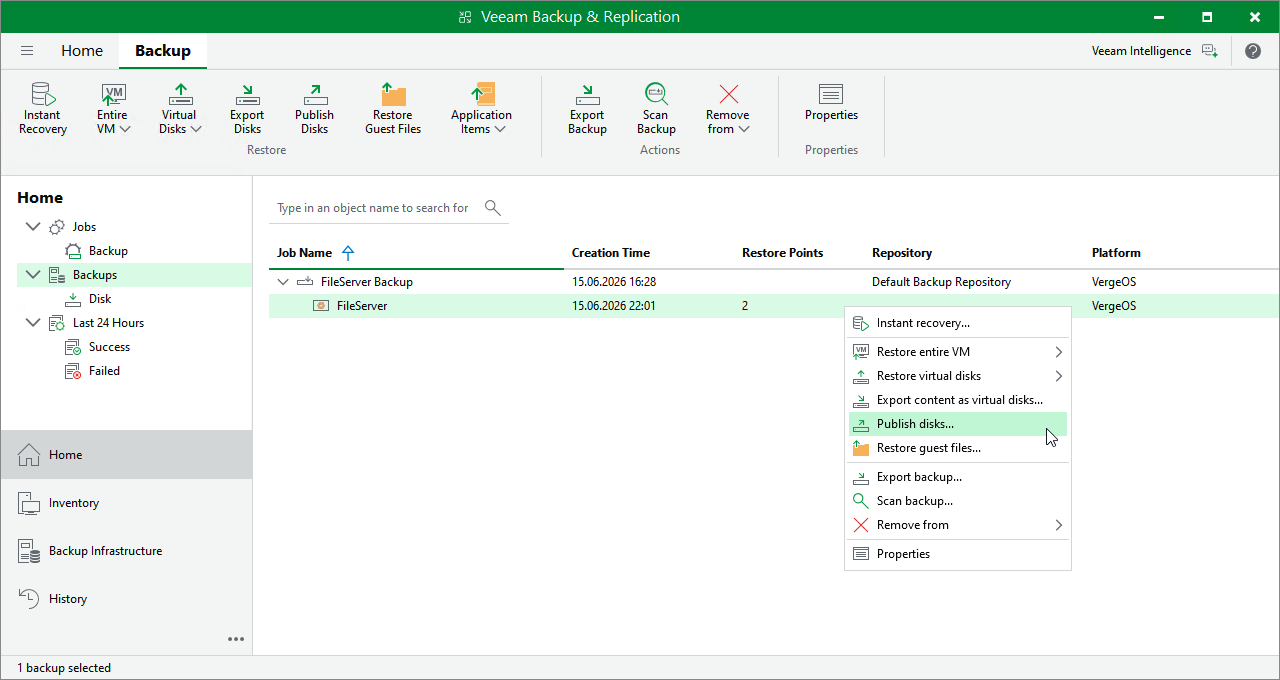Open Properties from the ribbon
The width and height of the screenshot is (1280, 680).
pos(831,102)
